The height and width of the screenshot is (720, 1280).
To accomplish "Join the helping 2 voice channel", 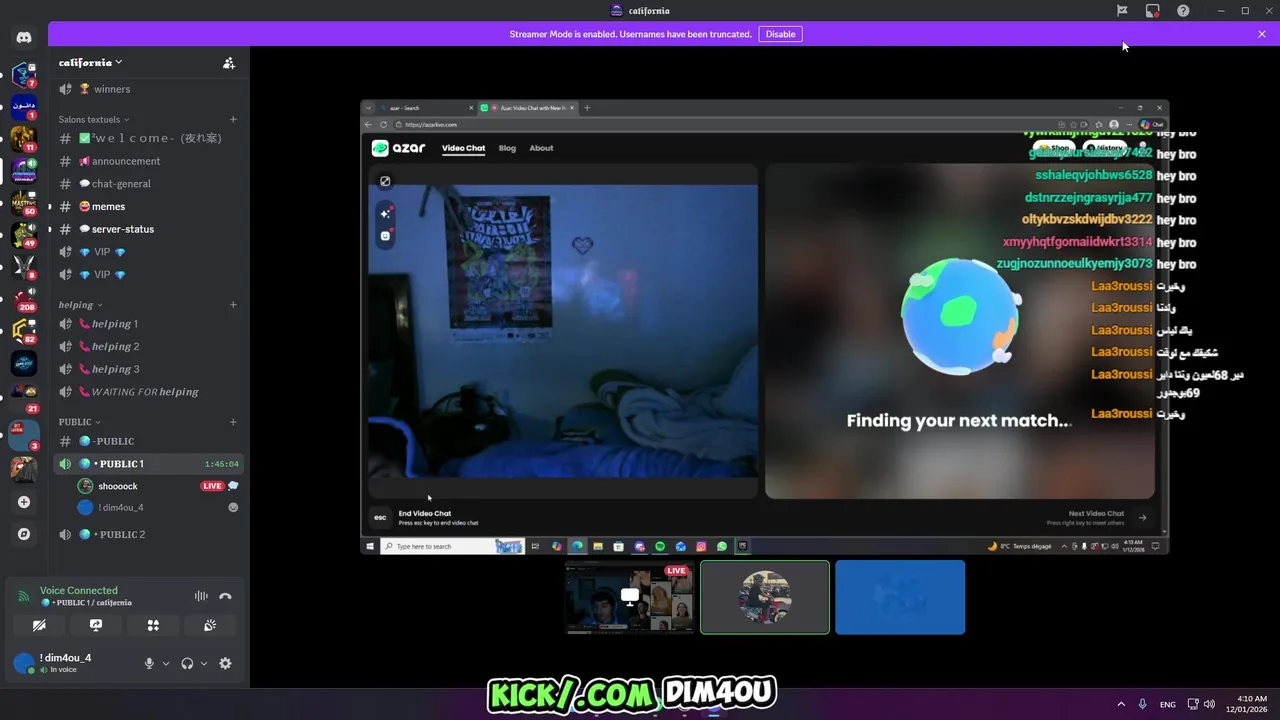I will pyautogui.click(x=148, y=346).
